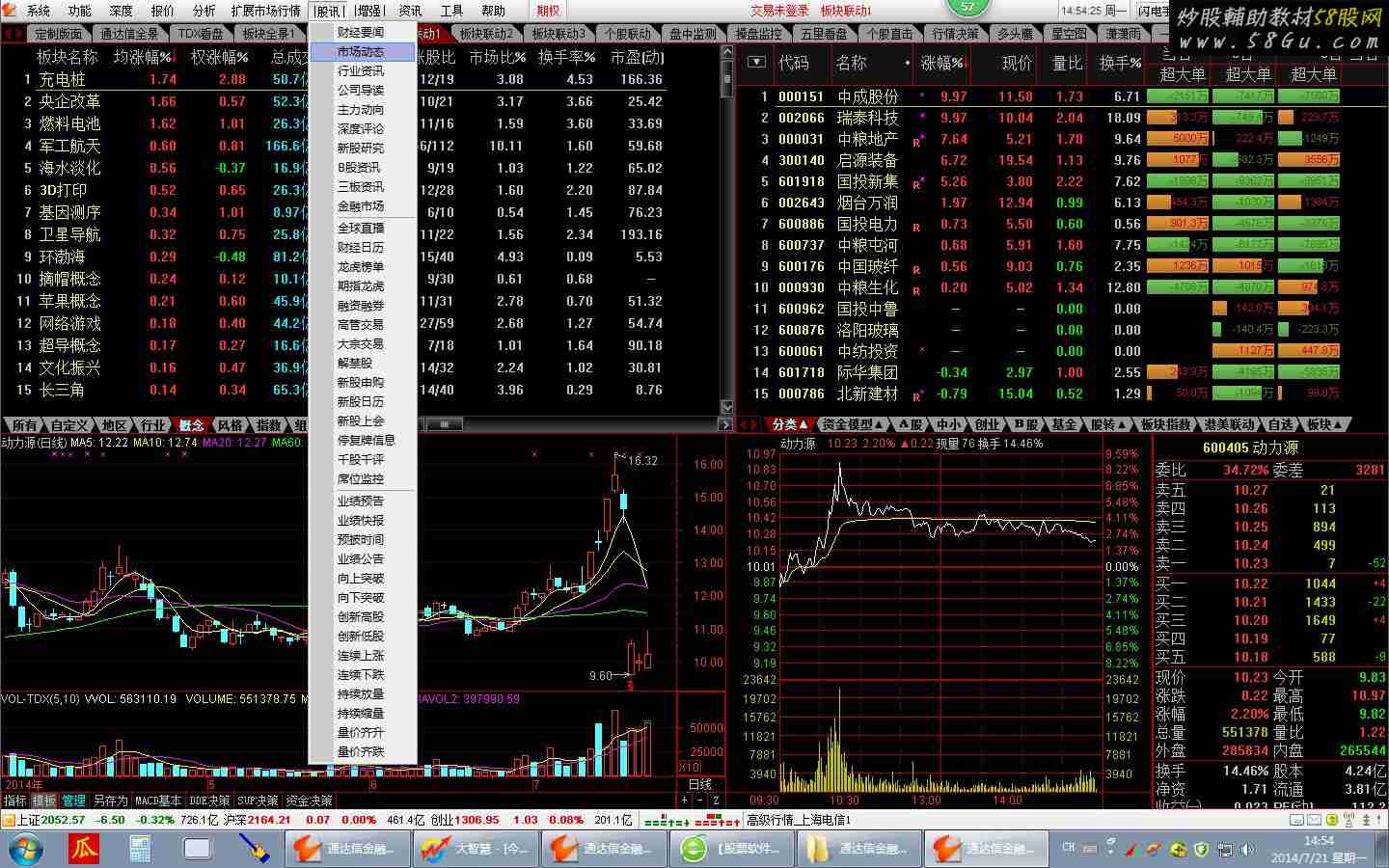The image size is (1389, 868).
Task: Switch to 通达信全景 tab
Action: [129, 34]
